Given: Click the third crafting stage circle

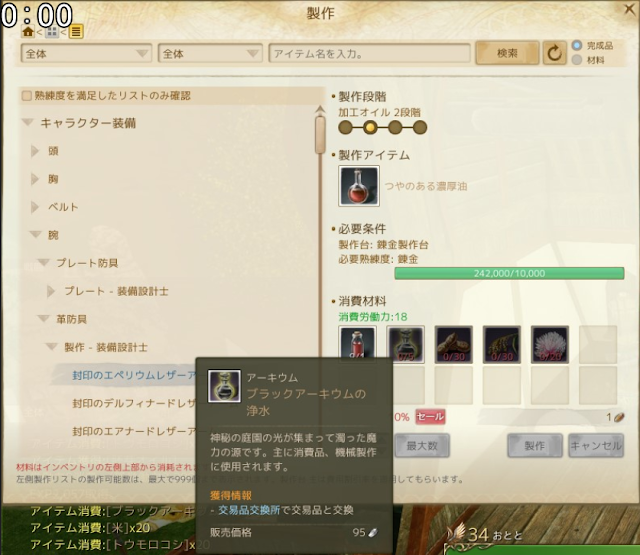Looking at the screenshot, I should (395, 127).
